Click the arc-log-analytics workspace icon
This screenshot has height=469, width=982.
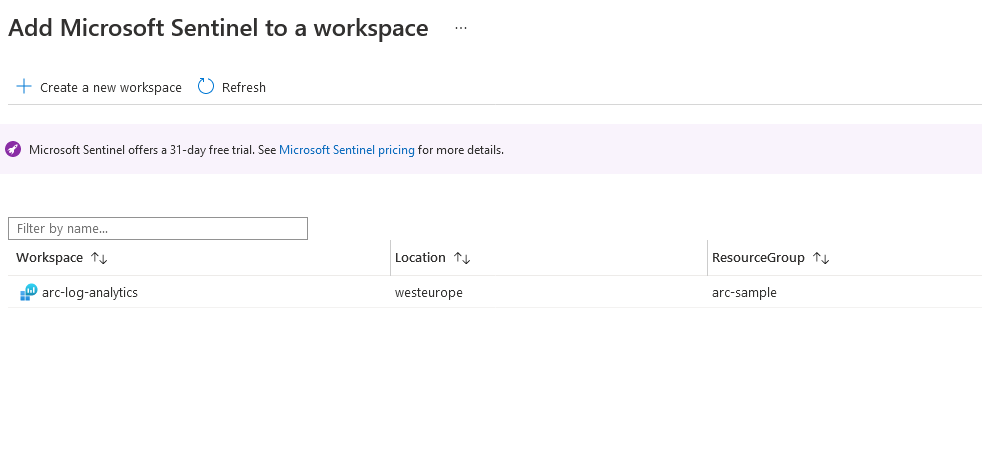click(x=29, y=292)
